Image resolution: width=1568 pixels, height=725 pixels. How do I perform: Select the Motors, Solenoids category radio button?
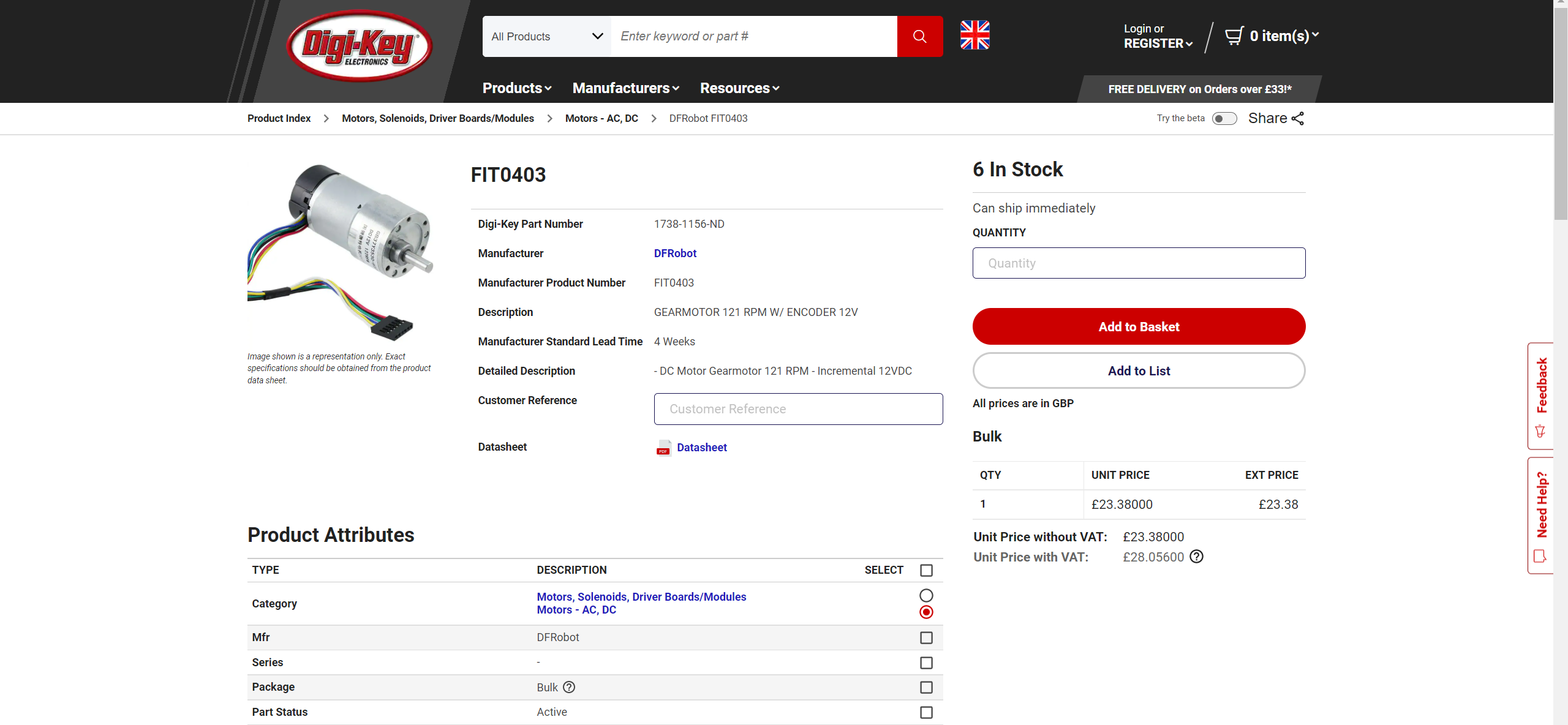[x=926, y=595]
